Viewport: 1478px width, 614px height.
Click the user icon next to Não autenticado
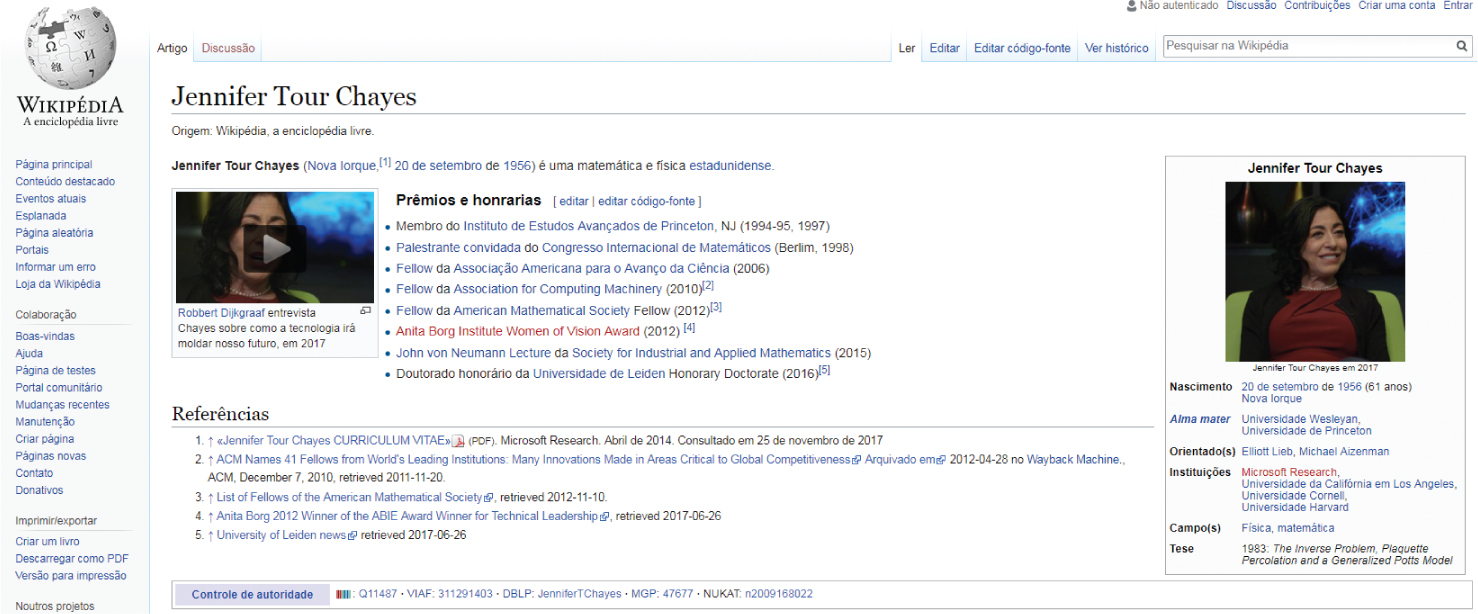point(1132,6)
